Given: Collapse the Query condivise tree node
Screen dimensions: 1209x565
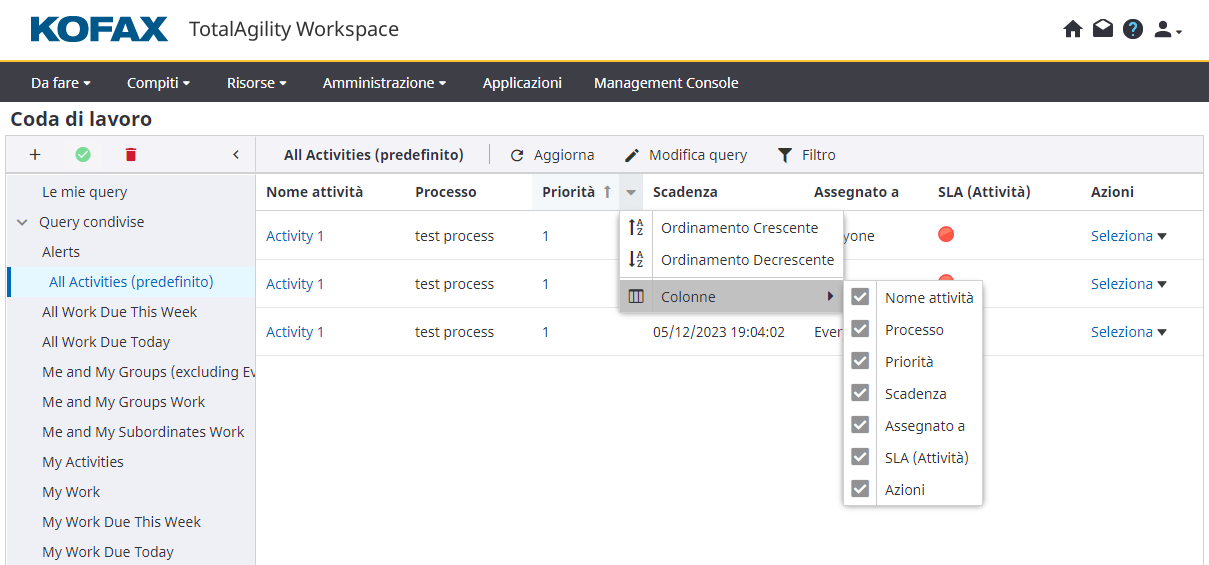Looking at the screenshot, I should click(22, 222).
